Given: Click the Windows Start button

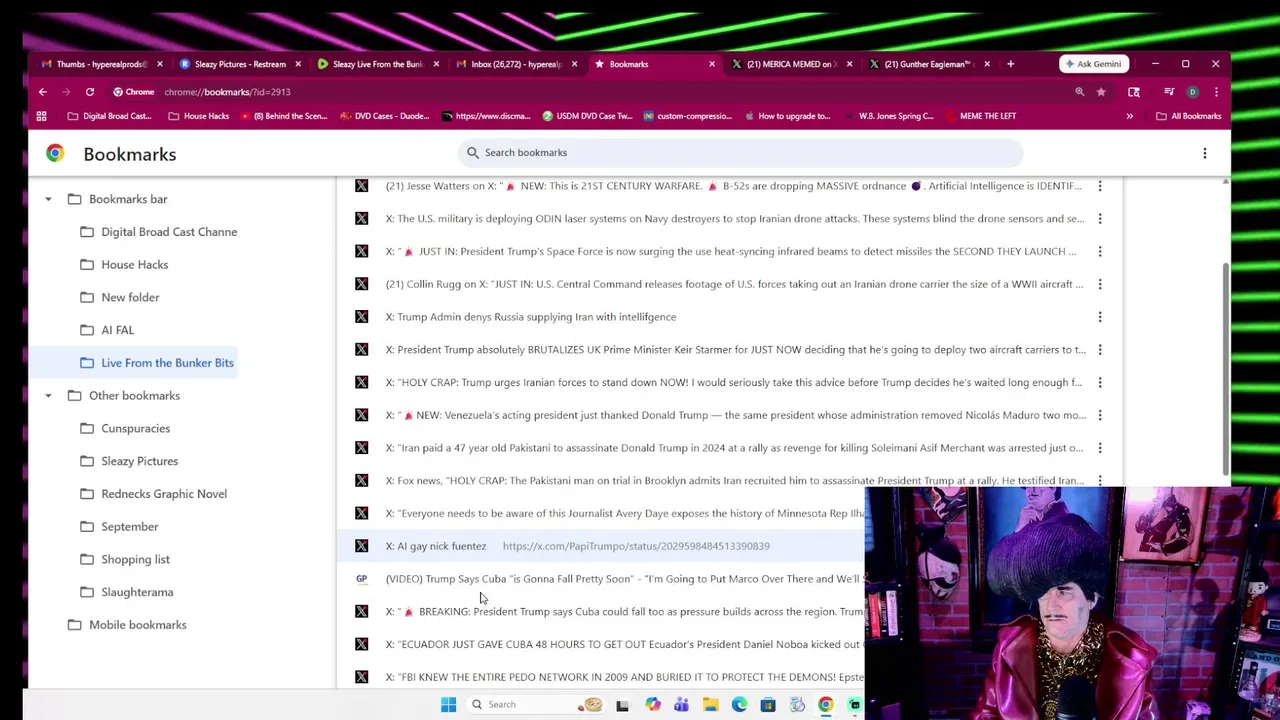Looking at the screenshot, I should pyautogui.click(x=448, y=704).
